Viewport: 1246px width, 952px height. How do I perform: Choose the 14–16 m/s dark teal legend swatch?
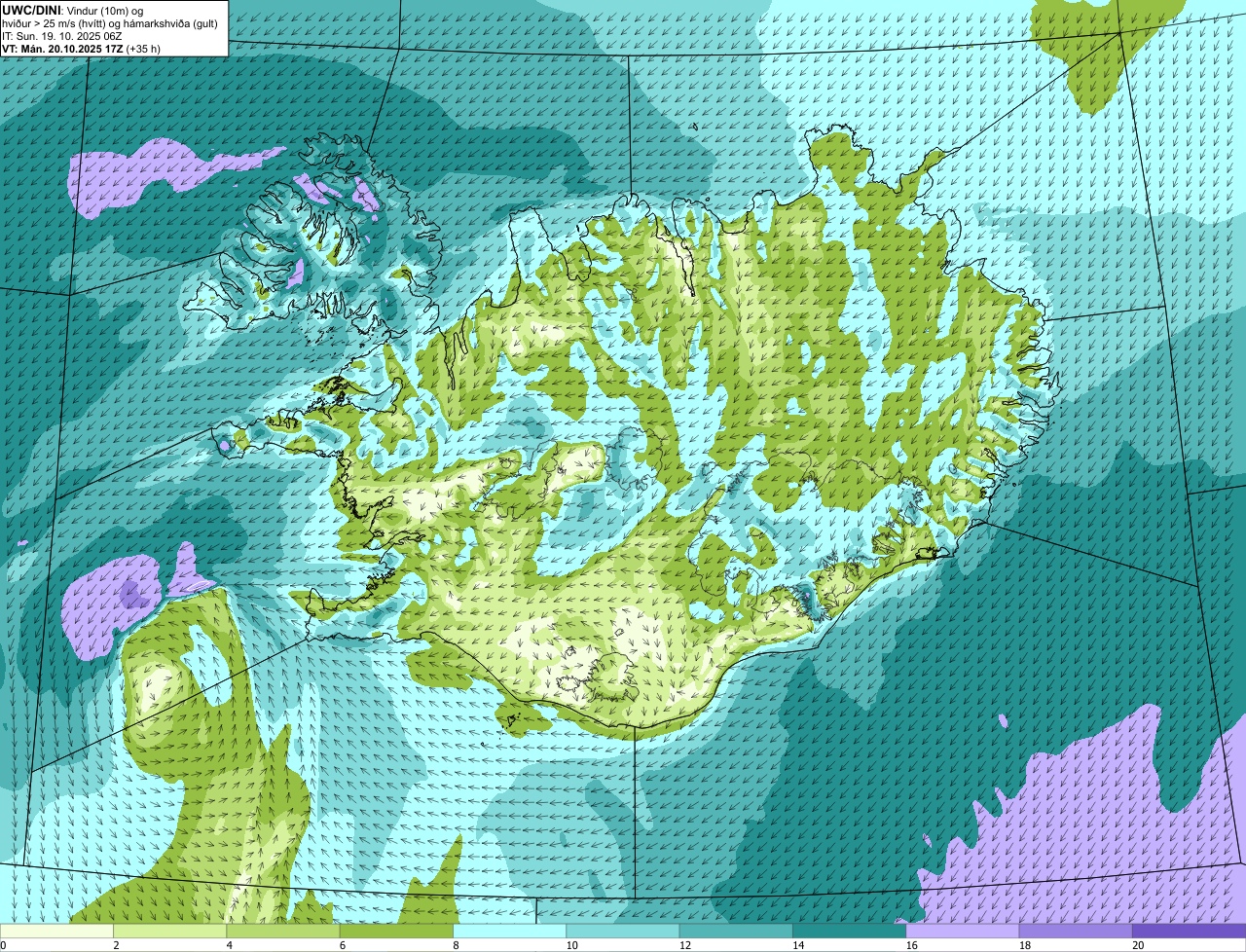click(850, 931)
